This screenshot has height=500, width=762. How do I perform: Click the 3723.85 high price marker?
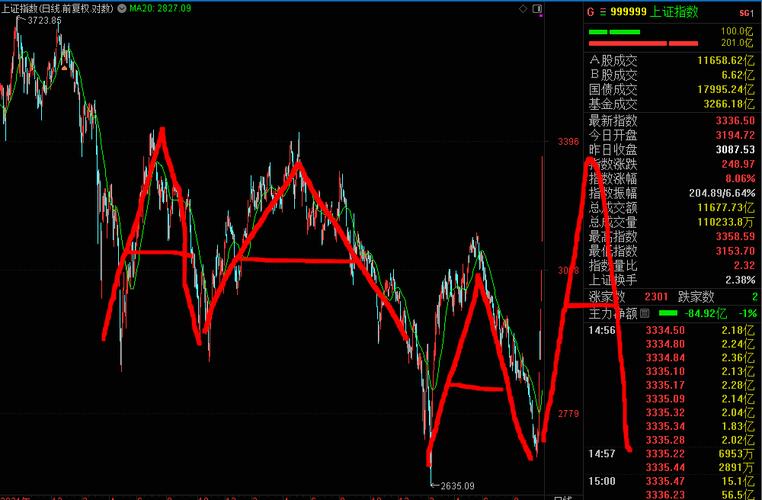point(44,20)
